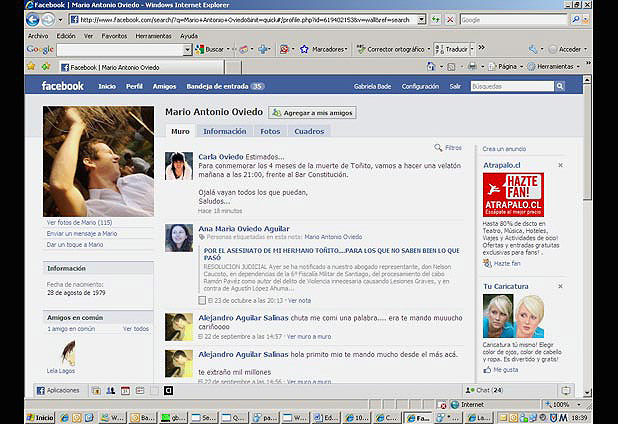Click the red Stop loading icon
This screenshot has width=618, height=424.
[450, 19]
